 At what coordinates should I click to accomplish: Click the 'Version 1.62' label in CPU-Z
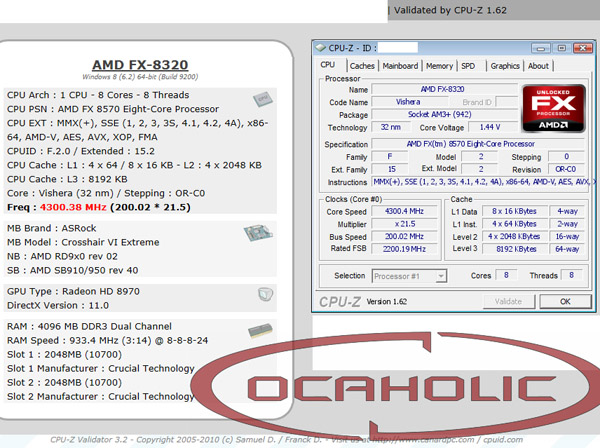click(386, 301)
